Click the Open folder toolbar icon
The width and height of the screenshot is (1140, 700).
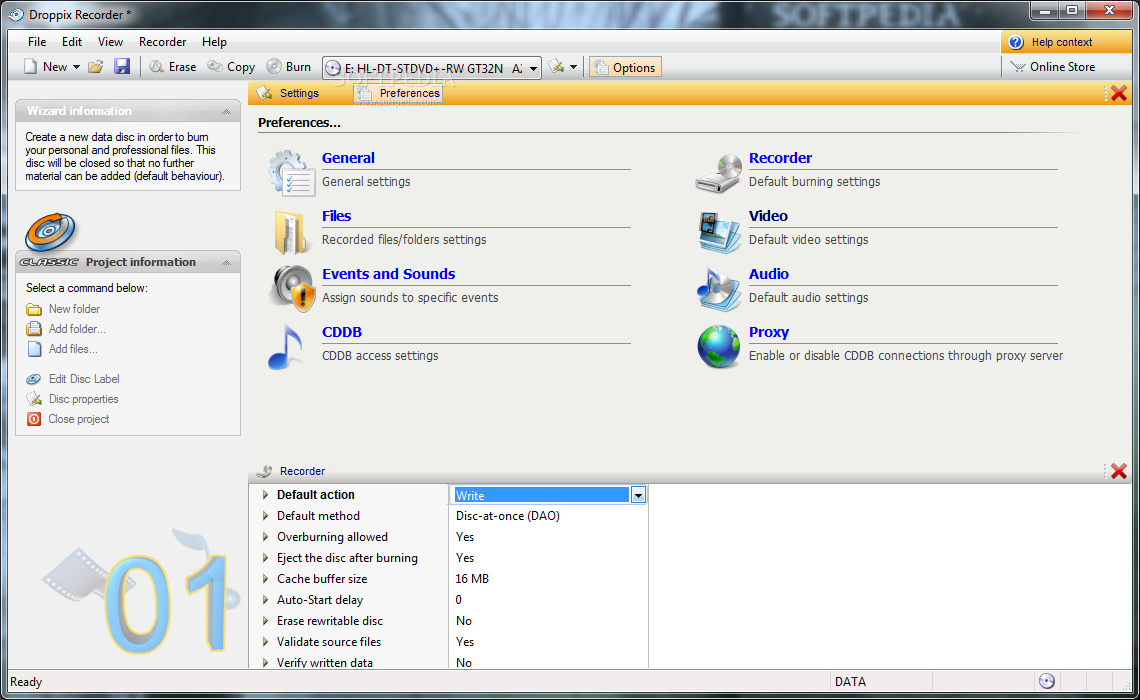point(95,67)
